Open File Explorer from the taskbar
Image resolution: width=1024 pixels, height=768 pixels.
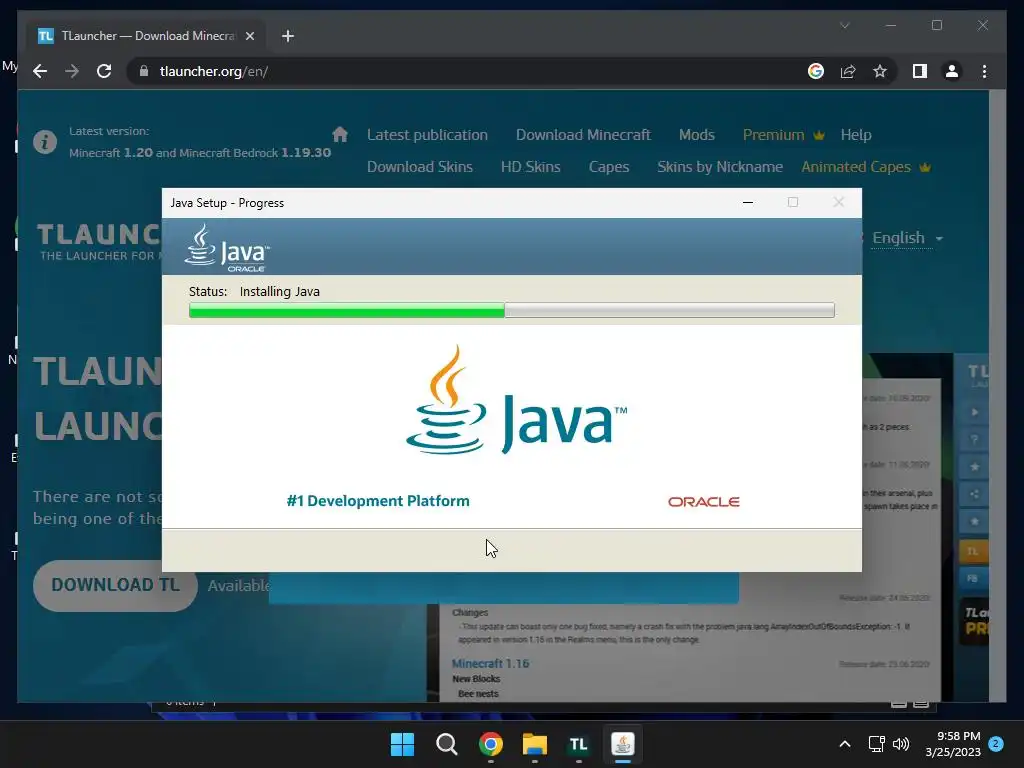click(x=535, y=744)
